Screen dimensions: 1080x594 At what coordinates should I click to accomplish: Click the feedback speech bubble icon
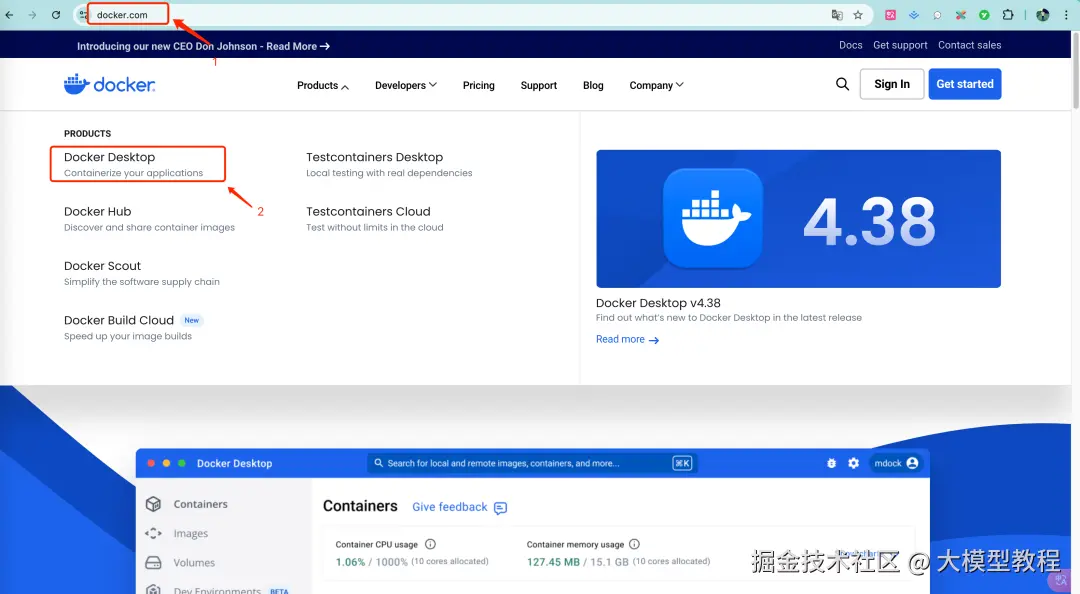point(499,507)
